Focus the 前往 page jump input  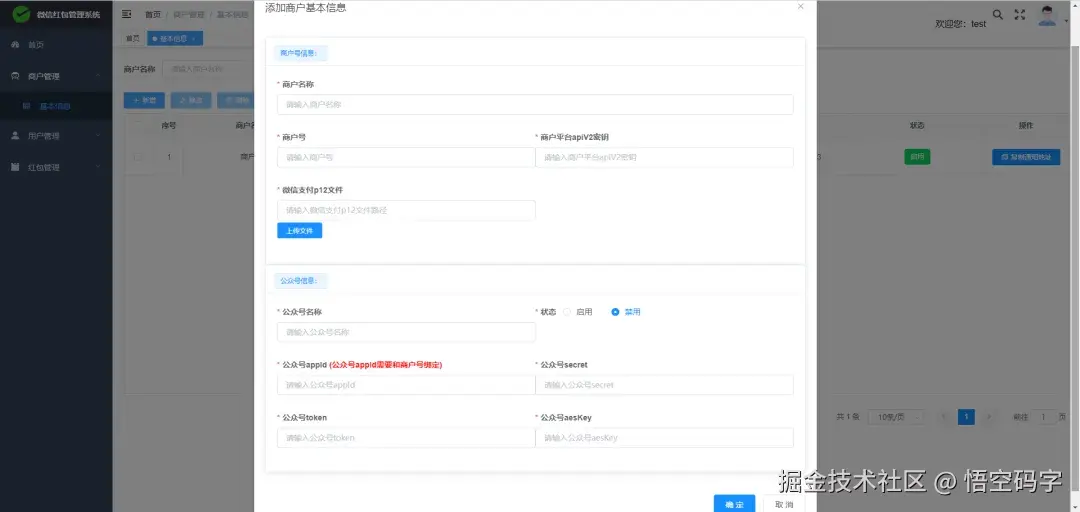click(x=1043, y=417)
